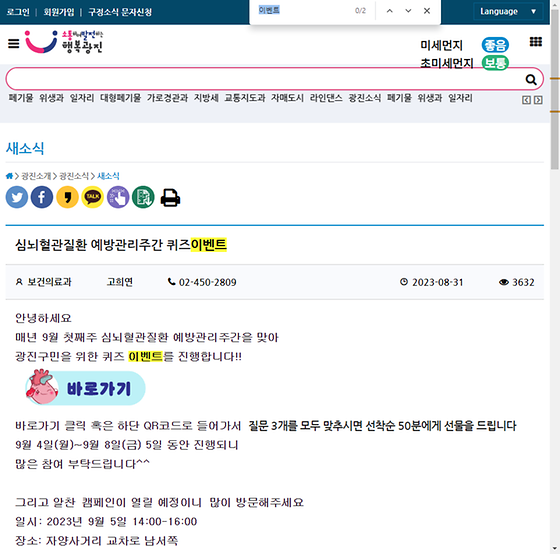The image size is (560, 554).
Task: Click the 바로가기 quiz banner button
Action: (x=85, y=388)
